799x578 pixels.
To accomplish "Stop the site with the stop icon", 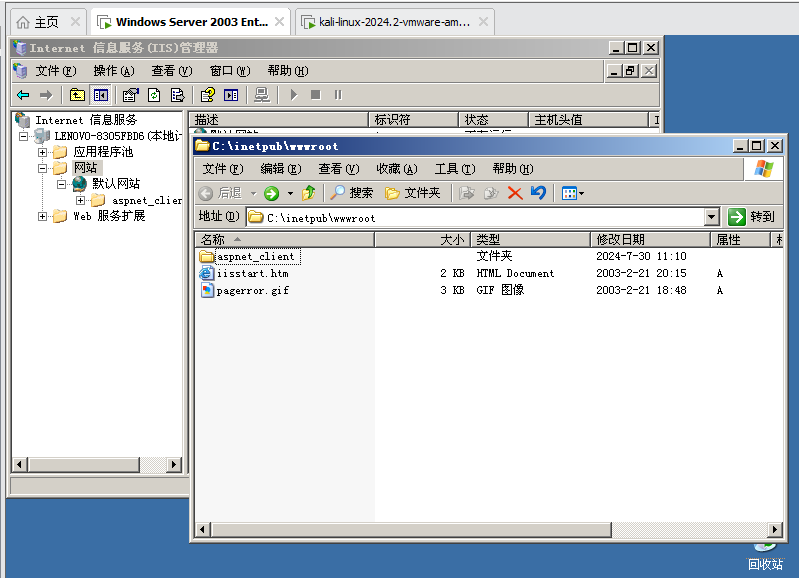I will [315, 95].
